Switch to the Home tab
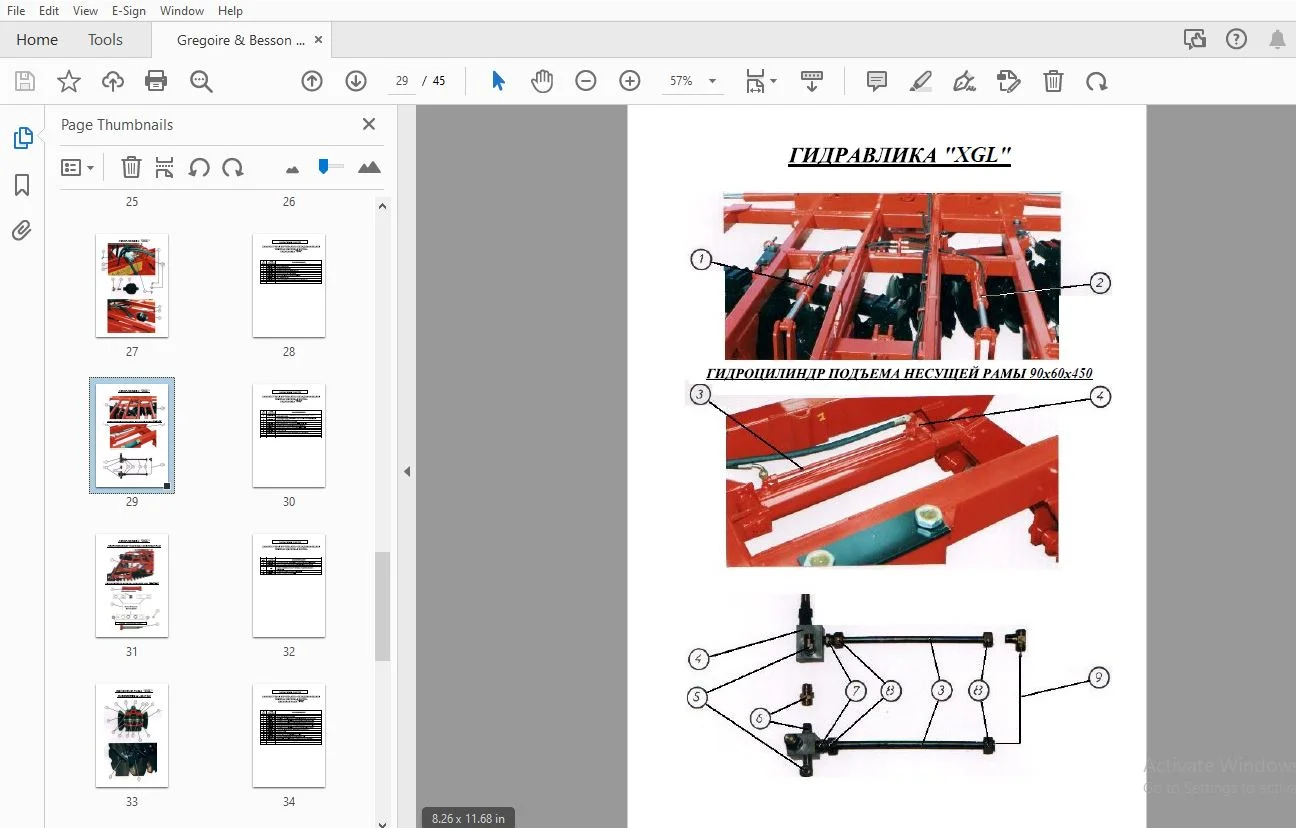The height and width of the screenshot is (828, 1296). point(37,40)
